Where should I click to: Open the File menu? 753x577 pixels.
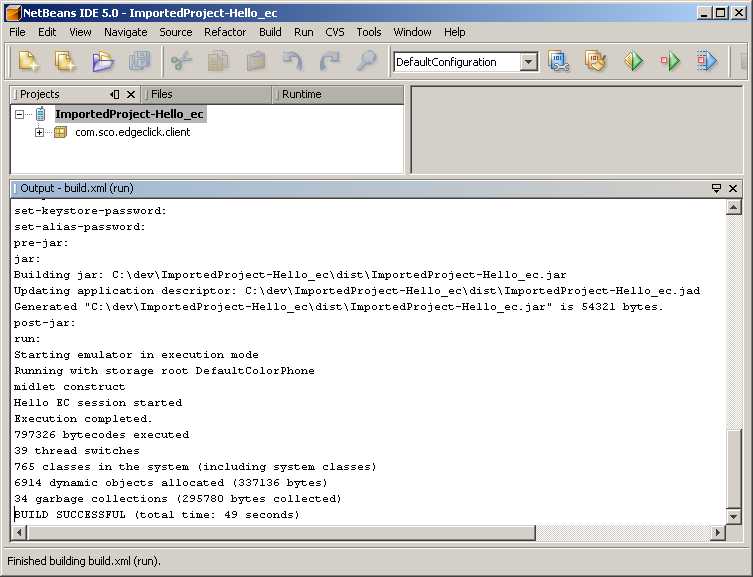(17, 32)
